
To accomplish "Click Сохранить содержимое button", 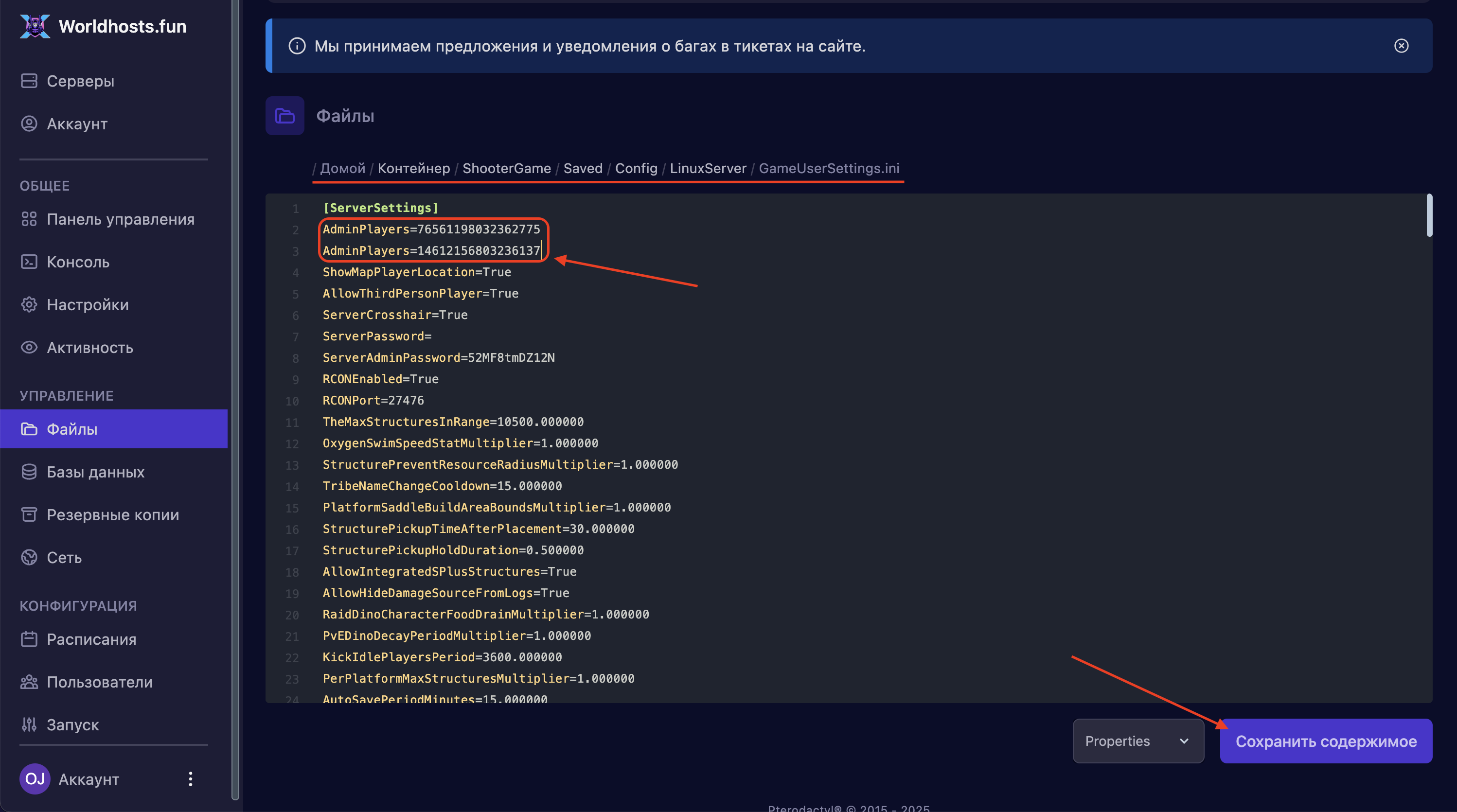I will 1325,741.
